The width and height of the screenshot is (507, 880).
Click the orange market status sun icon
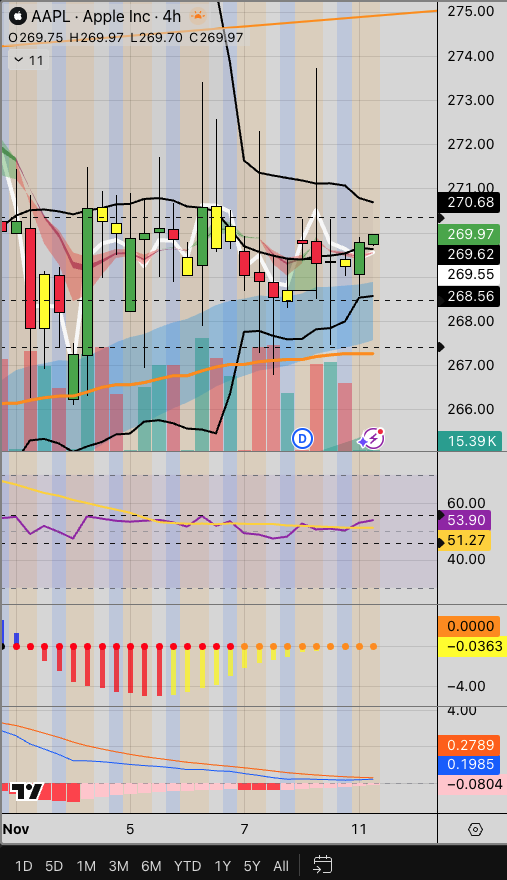[x=198, y=15]
